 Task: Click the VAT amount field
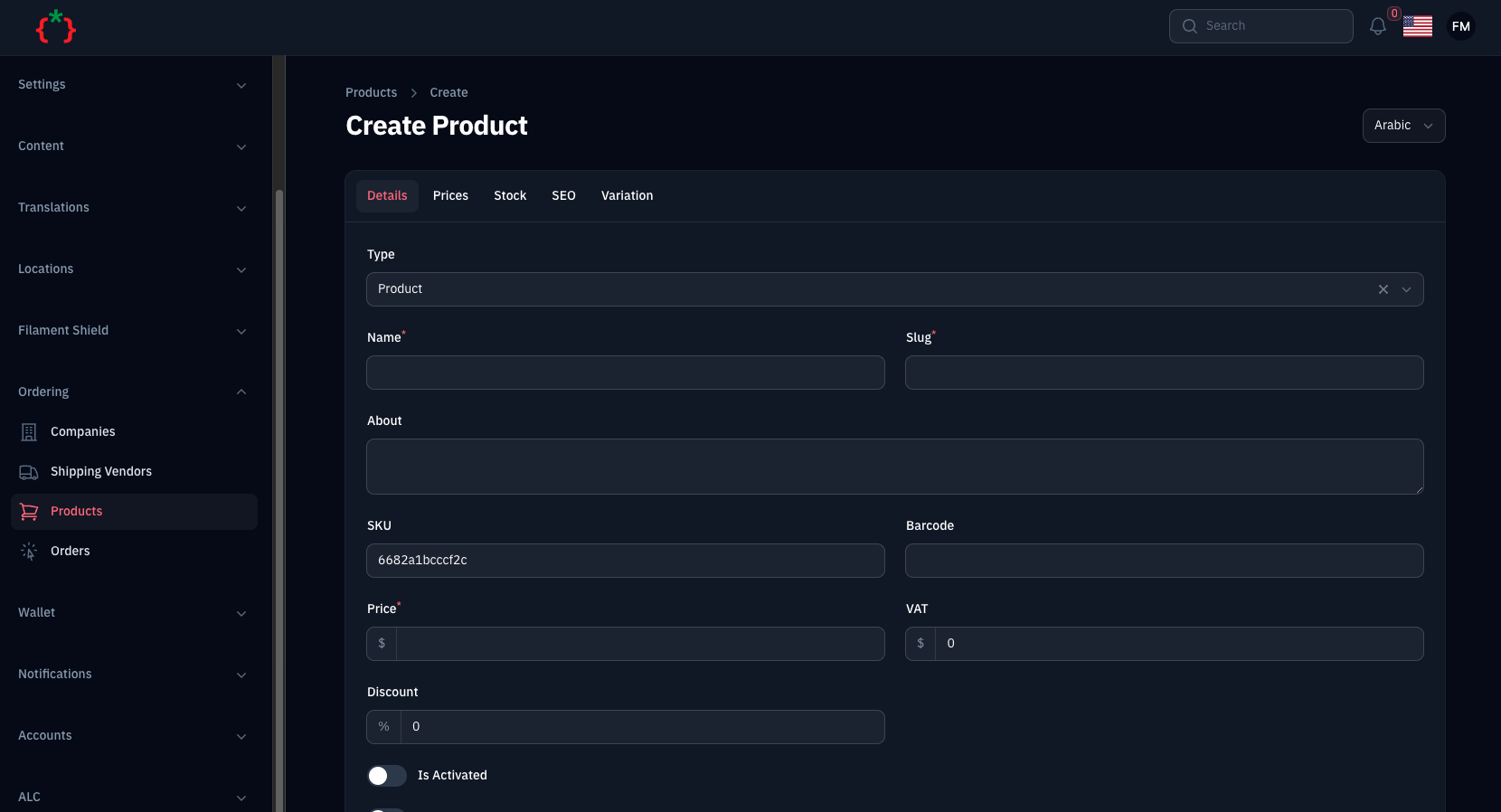[1179, 644]
